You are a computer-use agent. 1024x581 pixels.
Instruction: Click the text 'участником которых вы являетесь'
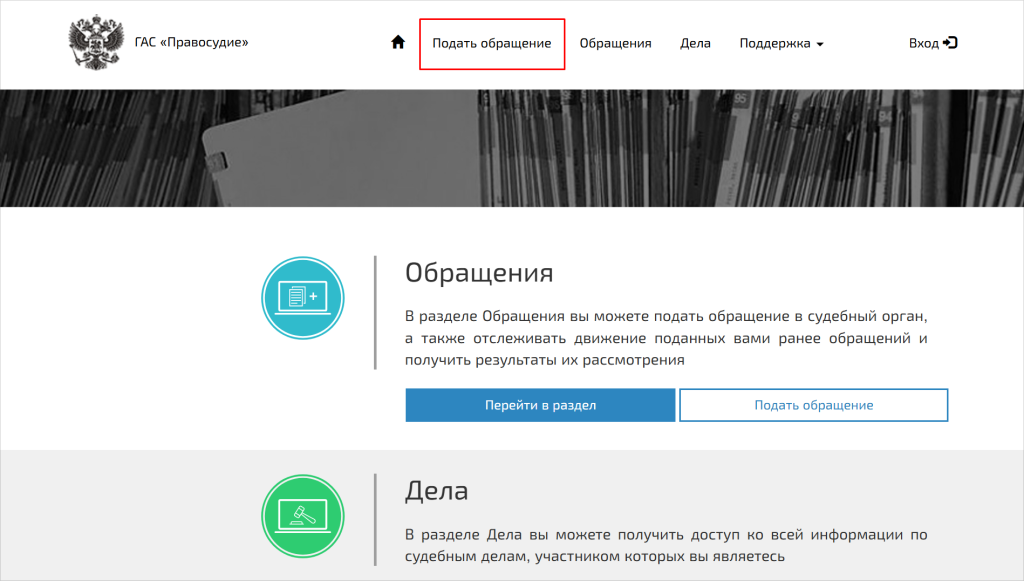point(660,556)
